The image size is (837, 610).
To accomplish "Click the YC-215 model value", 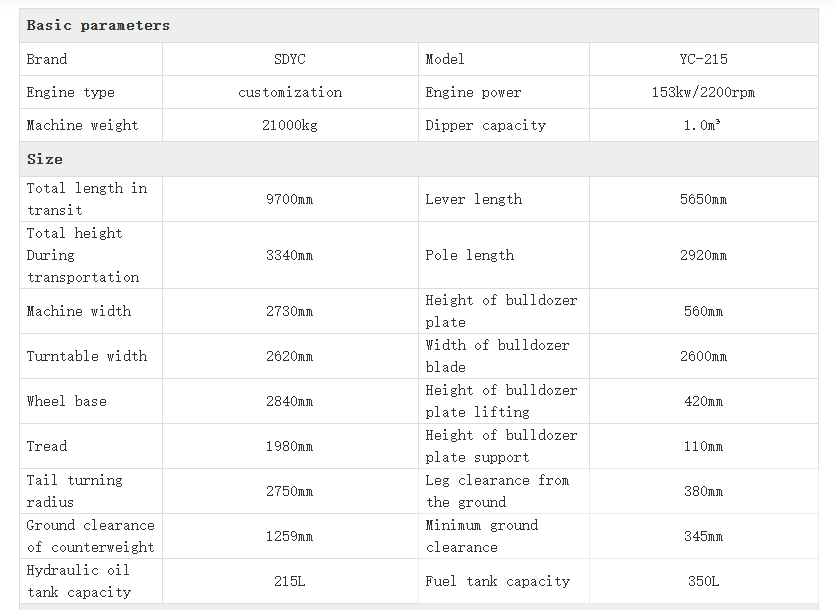I will coord(703,59).
